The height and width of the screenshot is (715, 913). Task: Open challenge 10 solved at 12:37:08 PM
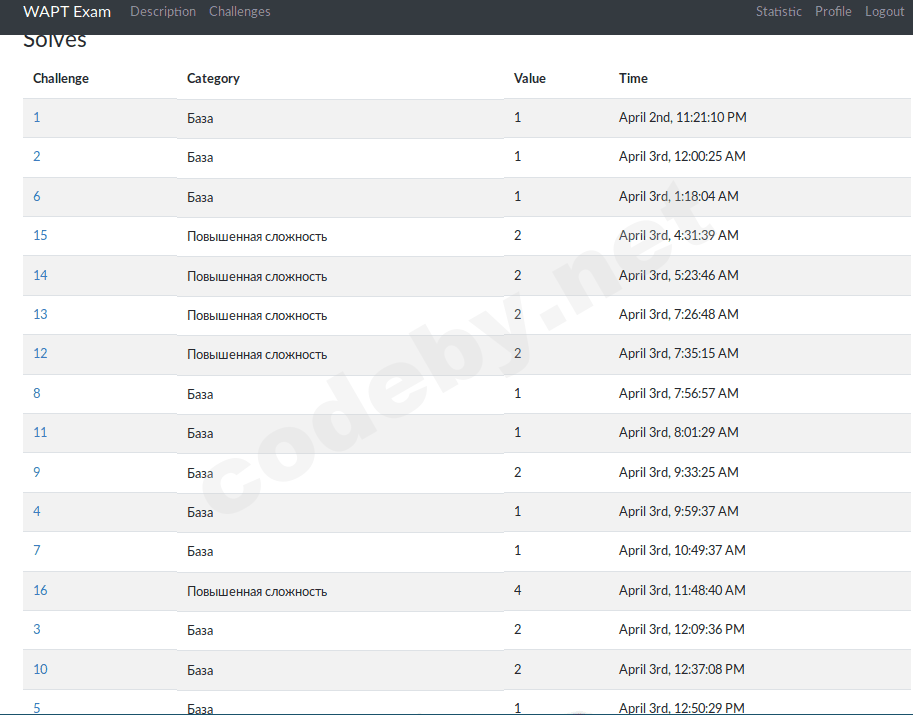pyautogui.click(x=40, y=669)
